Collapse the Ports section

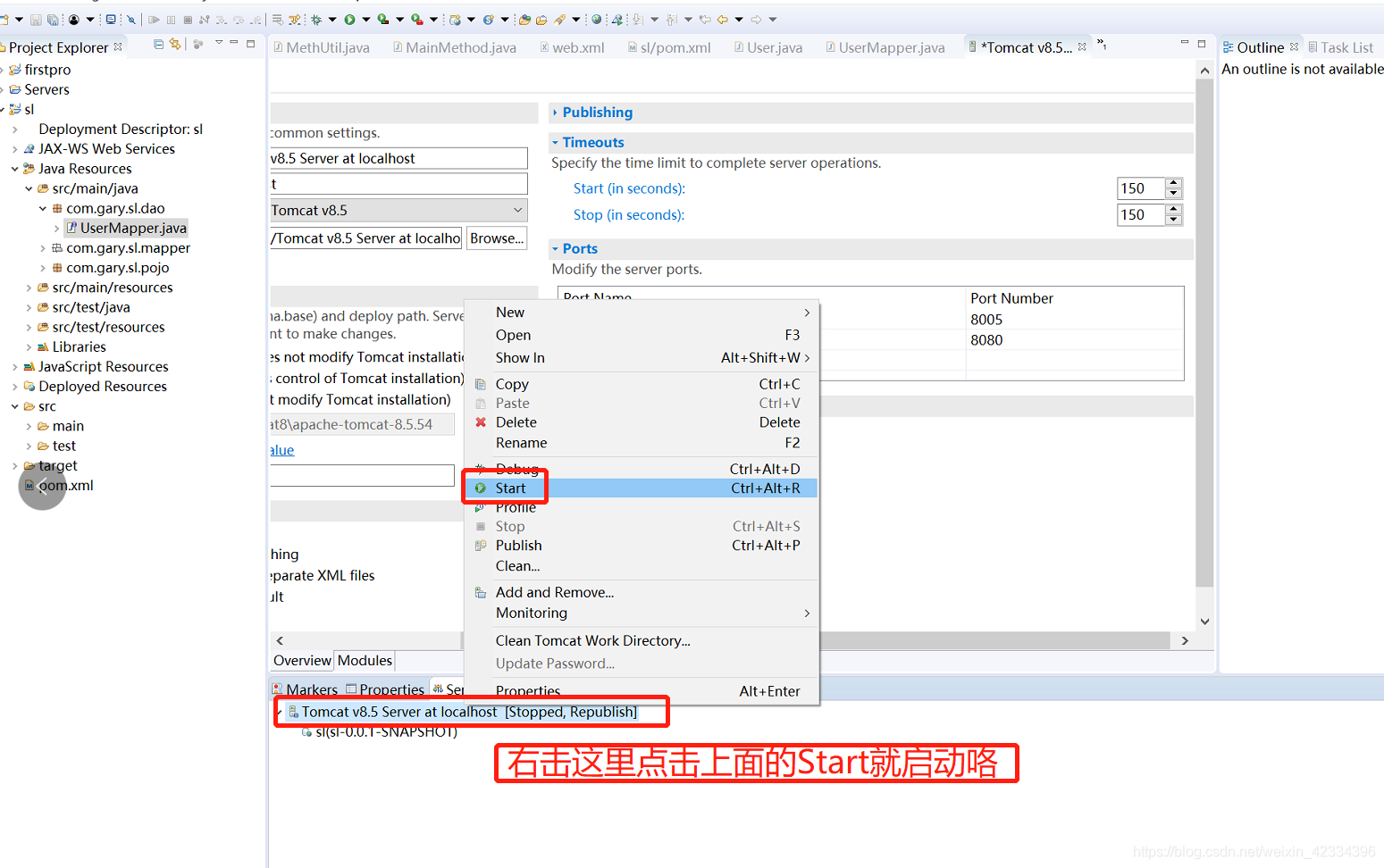[x=555, y=249]
